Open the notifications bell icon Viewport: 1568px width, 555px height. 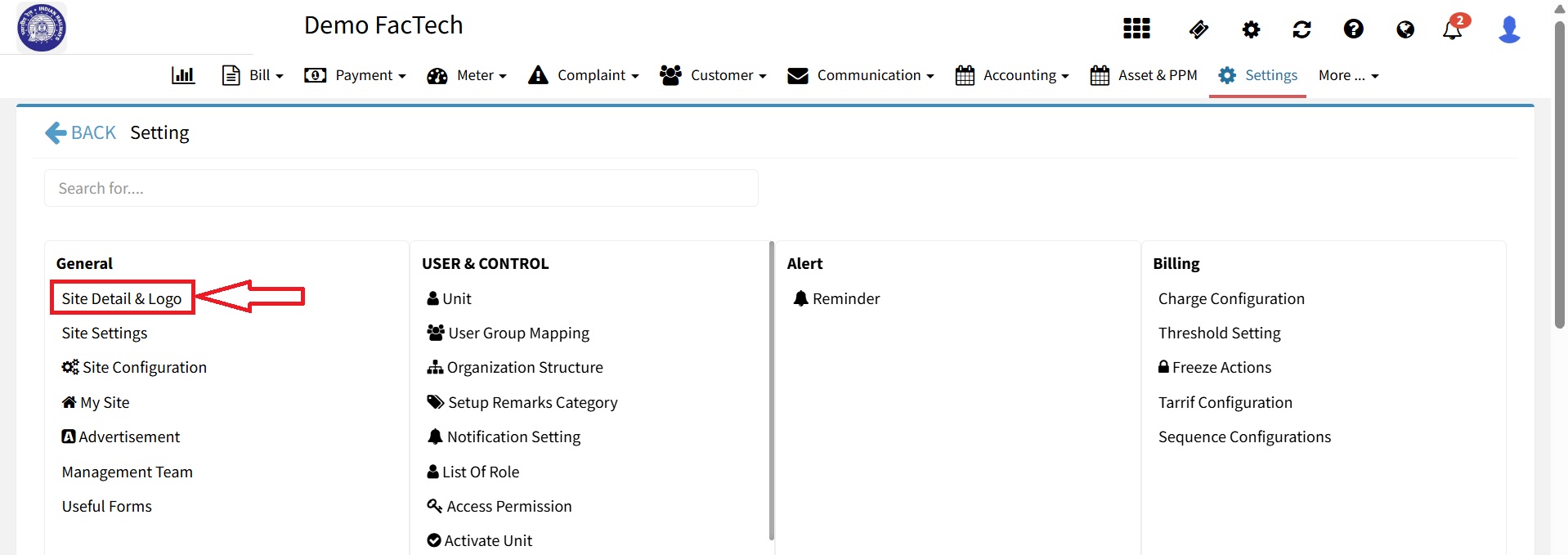click(1452, 30)
